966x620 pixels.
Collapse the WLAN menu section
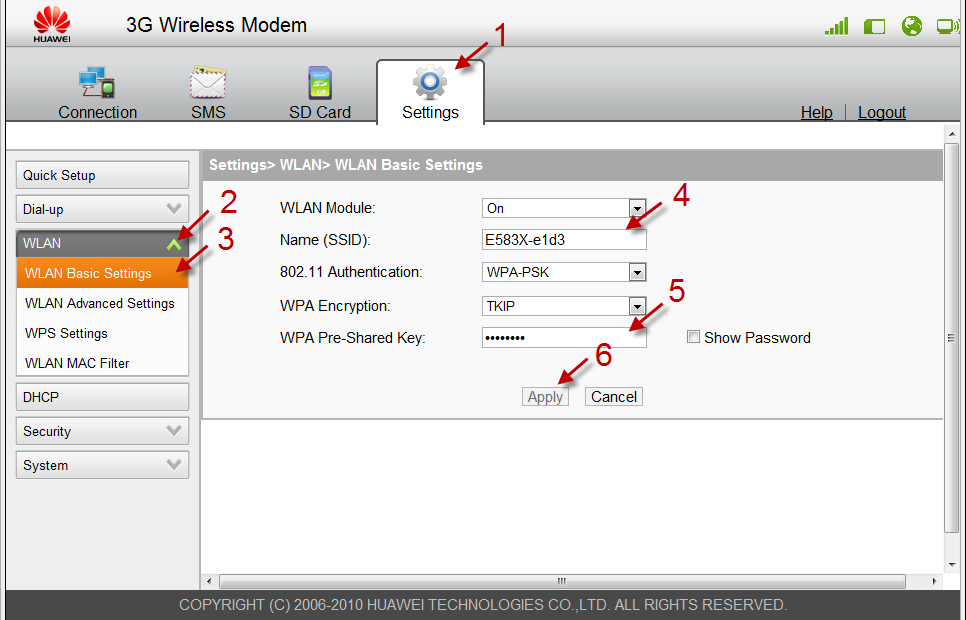pyautogui.click(x=102, y=243)
